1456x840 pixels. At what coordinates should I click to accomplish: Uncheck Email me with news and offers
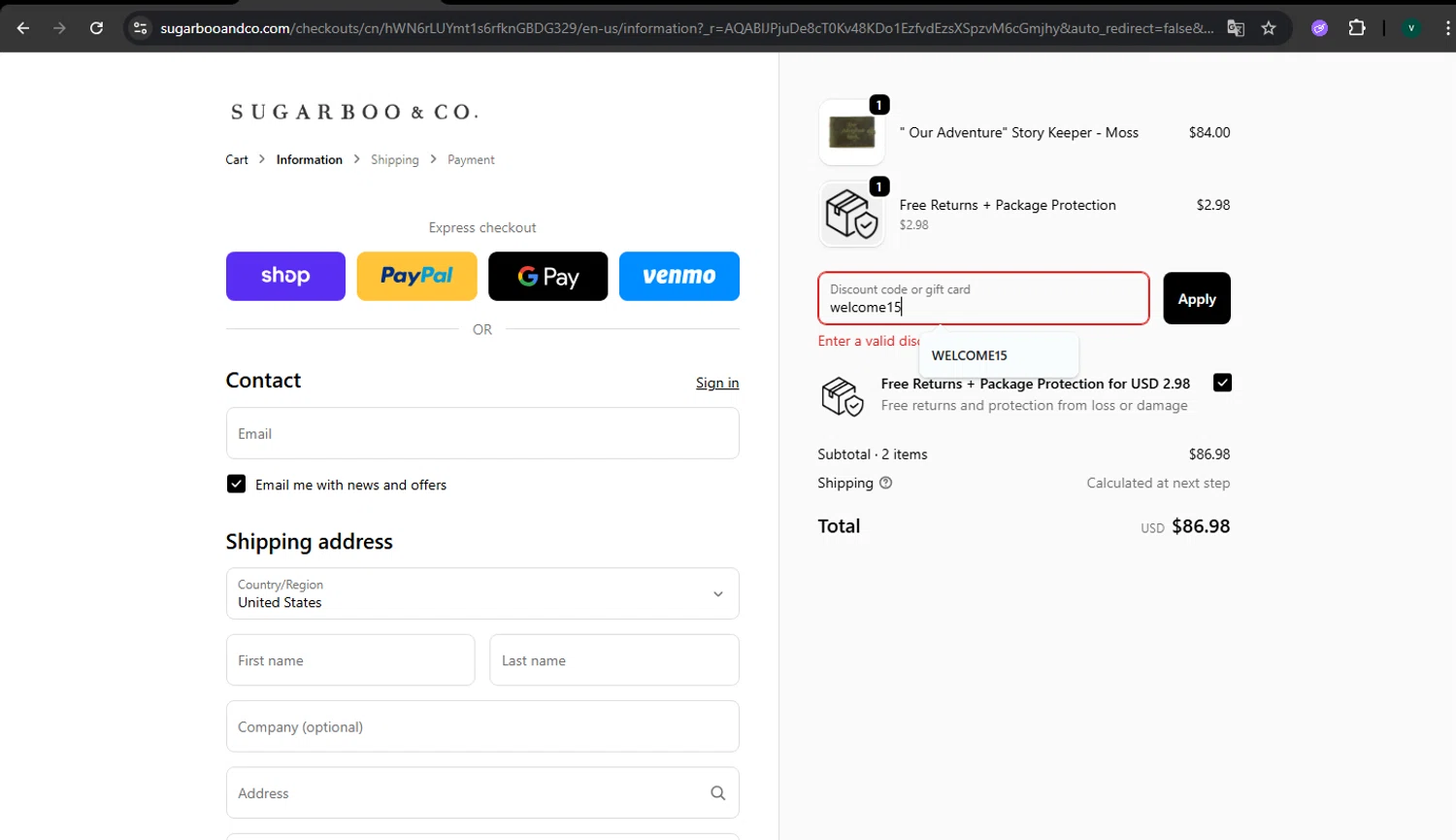point(236,484)
